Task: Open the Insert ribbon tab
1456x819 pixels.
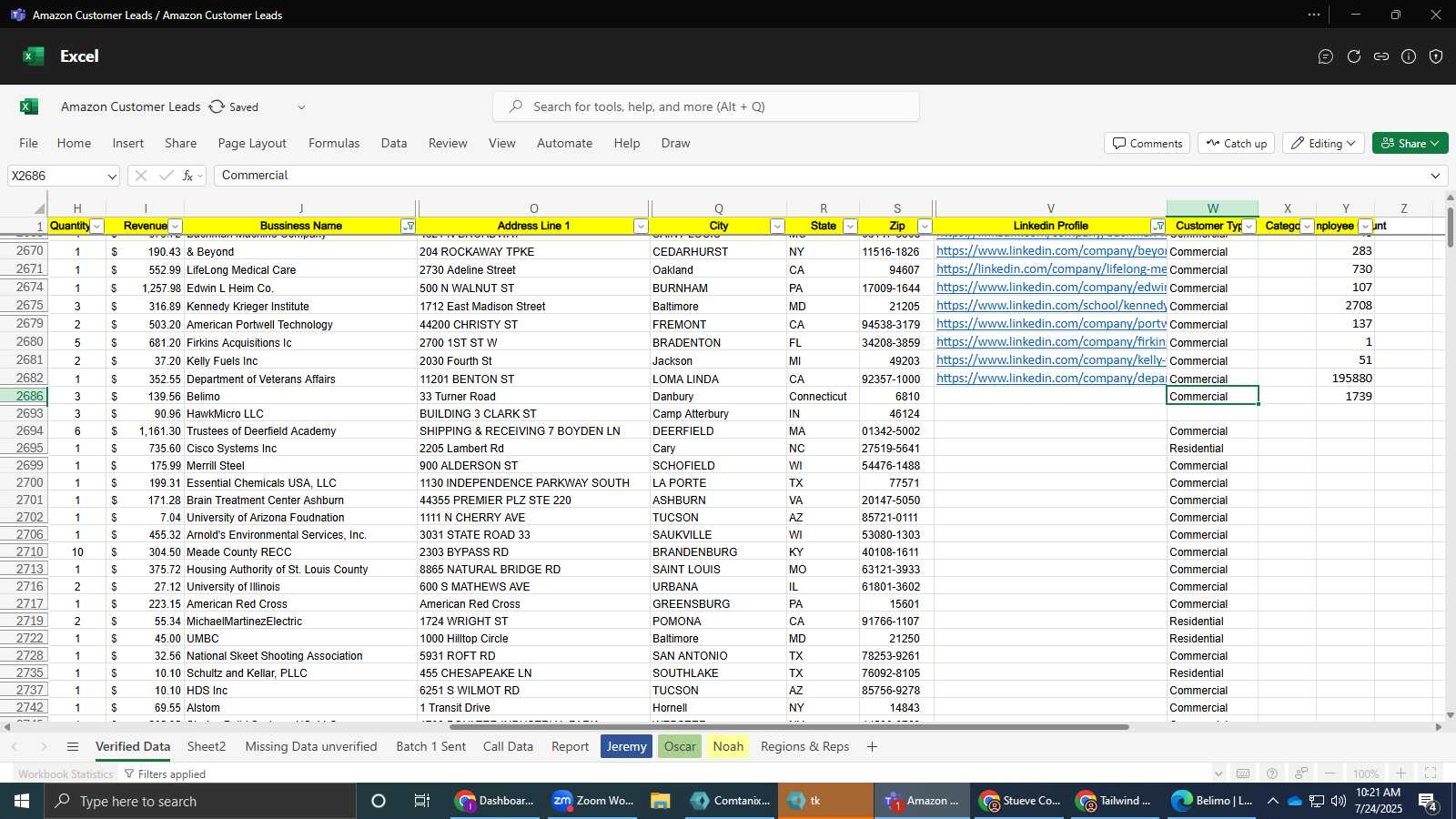Action: click(128, 143)
